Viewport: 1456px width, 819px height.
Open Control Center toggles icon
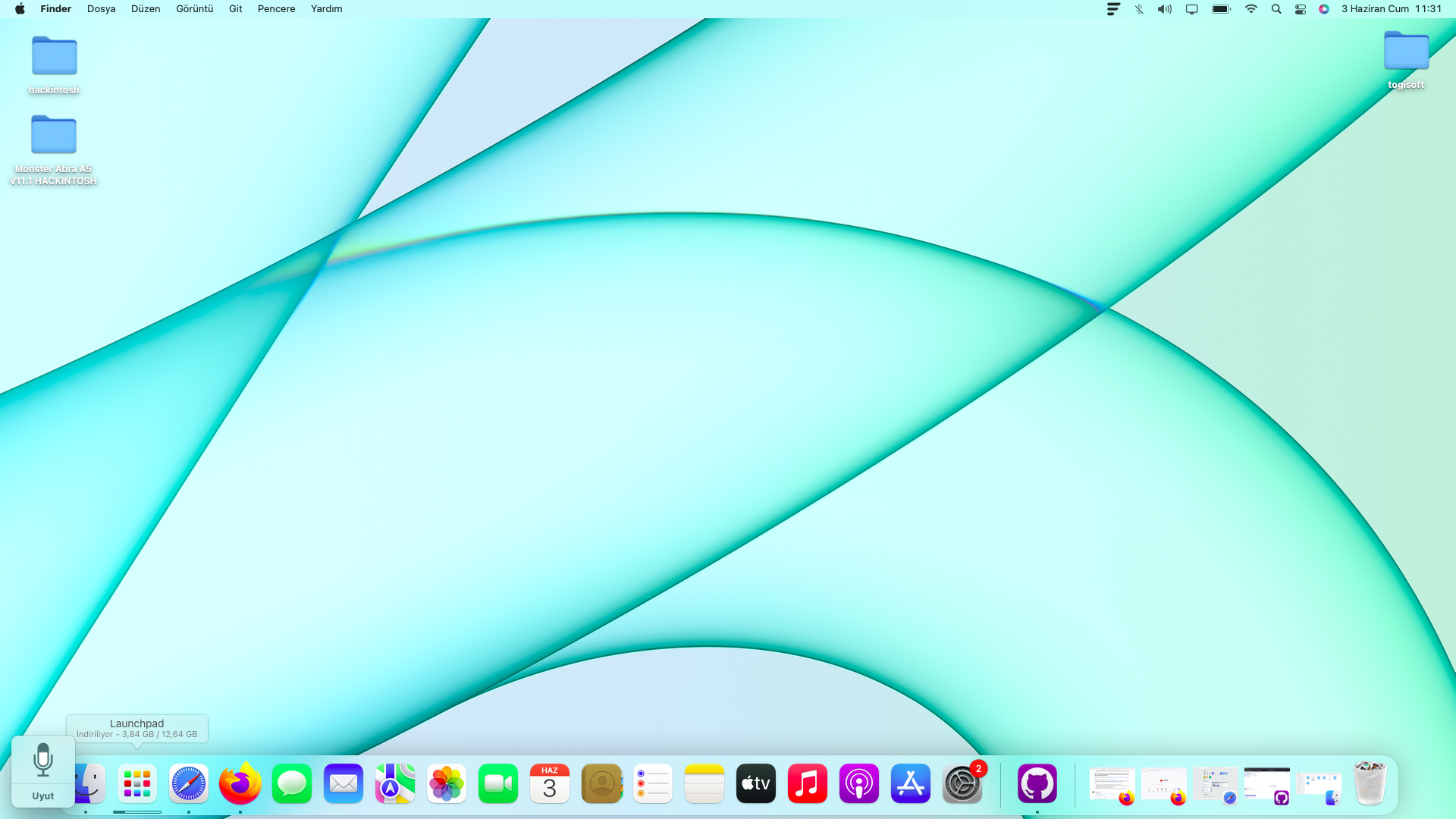1301,9
